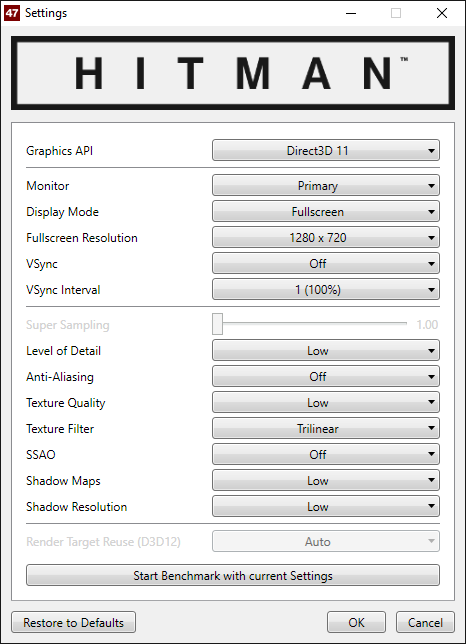Open the SSAO dropdown

click(x=326, y=454)
